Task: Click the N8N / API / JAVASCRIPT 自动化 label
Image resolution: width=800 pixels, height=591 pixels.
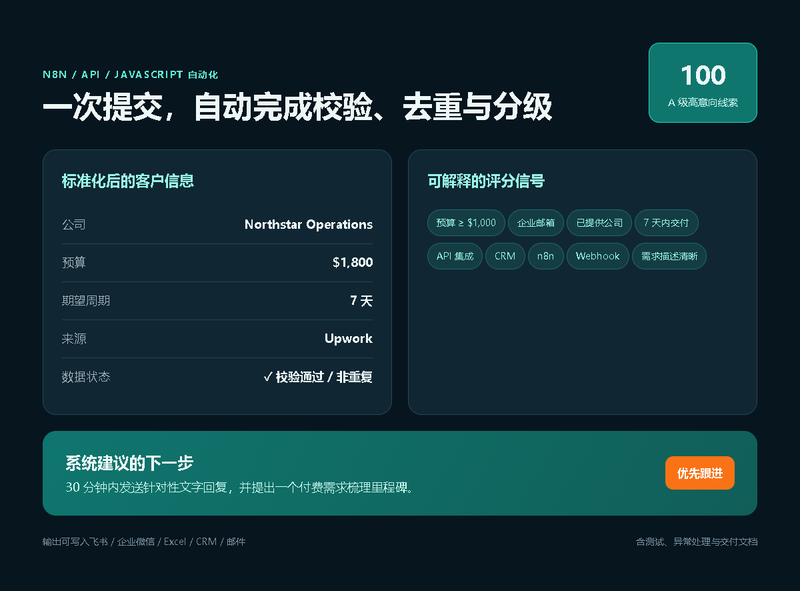Action: pyautogui.click(x=130, y=75)
